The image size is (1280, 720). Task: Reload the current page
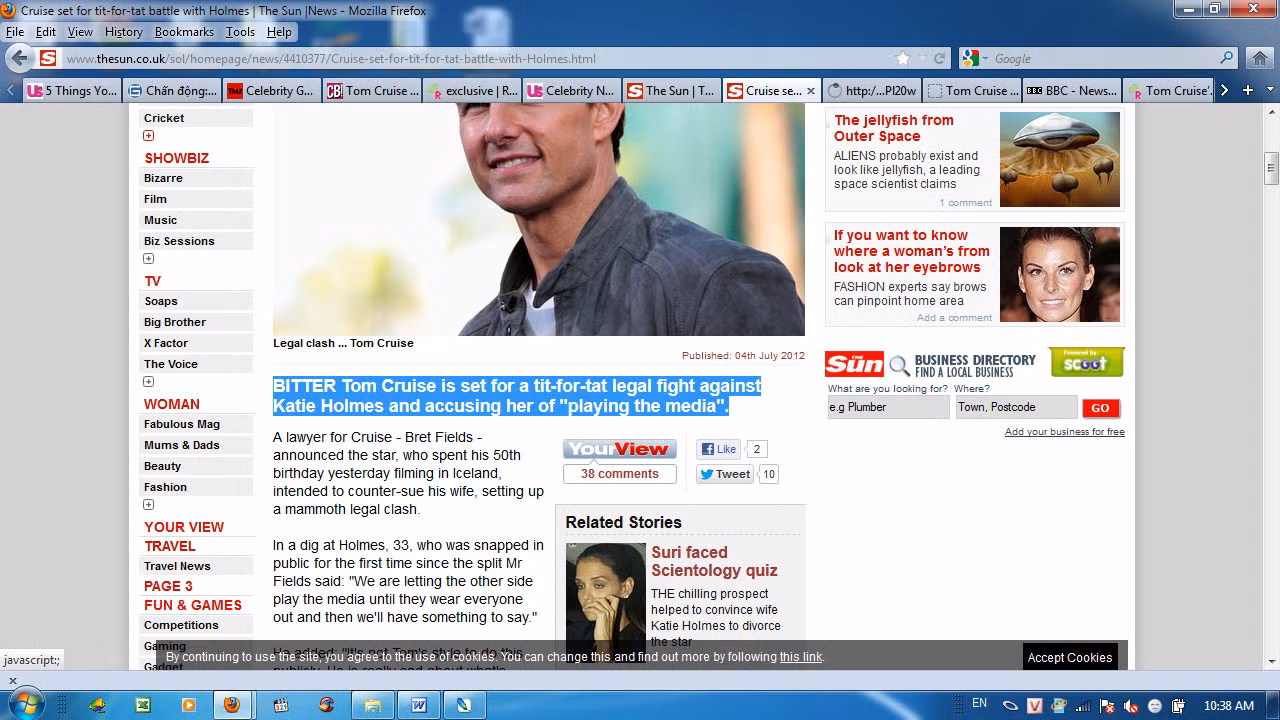coord(939,58)
